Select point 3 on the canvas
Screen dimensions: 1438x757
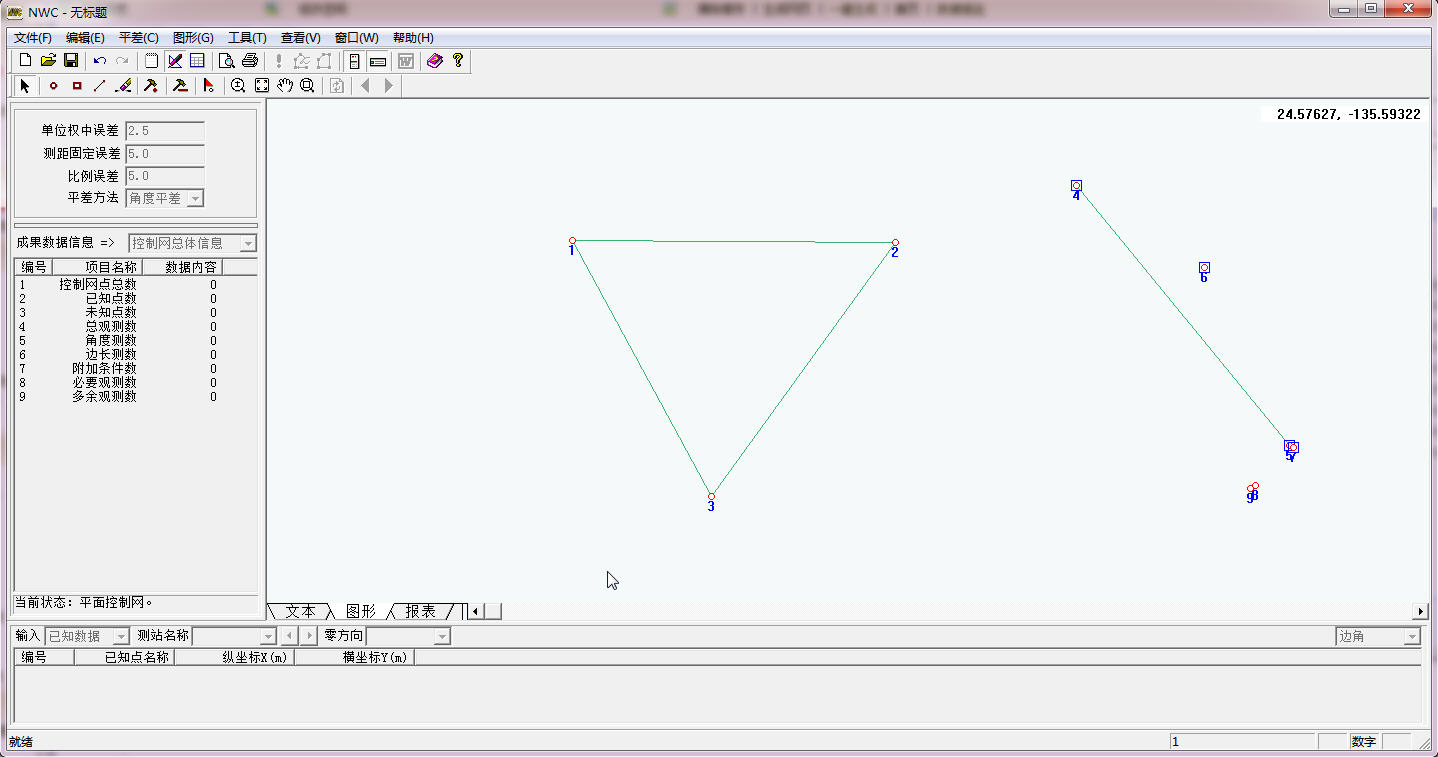pos(711,496)
